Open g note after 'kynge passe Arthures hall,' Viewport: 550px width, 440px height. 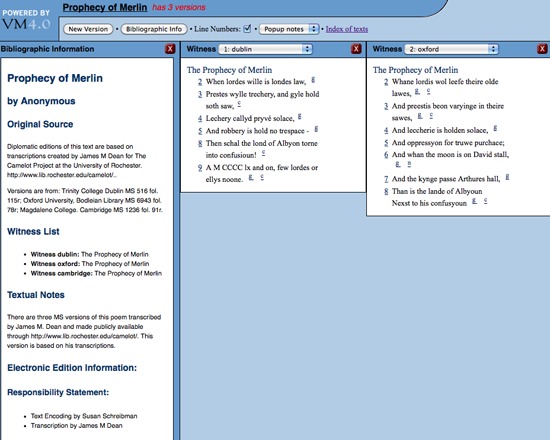pyautogui.click(x=507, y=177)
